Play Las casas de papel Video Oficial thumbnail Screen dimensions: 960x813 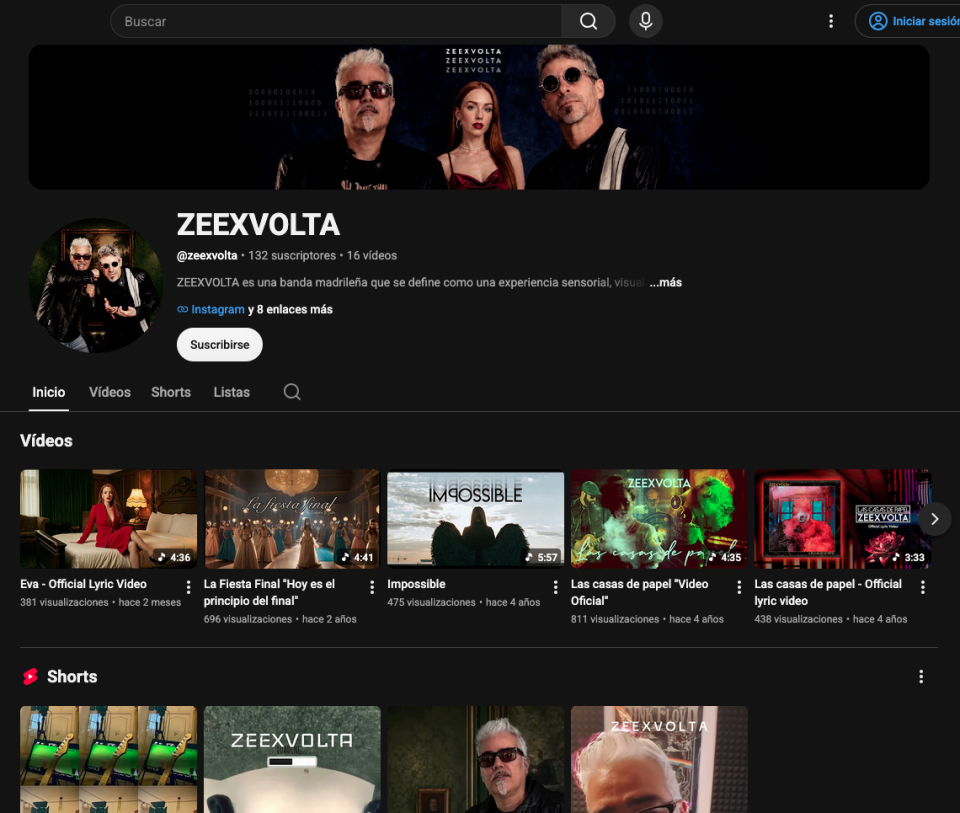pos(659,519)
